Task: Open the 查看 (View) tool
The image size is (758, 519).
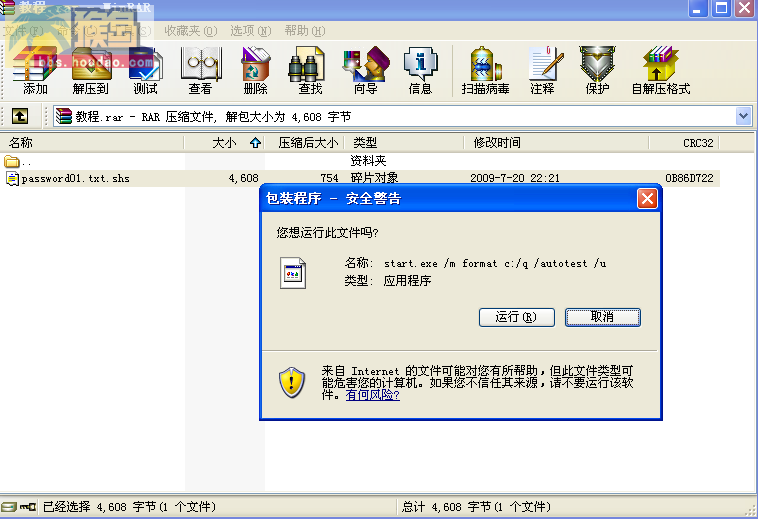Action: pyautogui.click(x=201, y=71)
